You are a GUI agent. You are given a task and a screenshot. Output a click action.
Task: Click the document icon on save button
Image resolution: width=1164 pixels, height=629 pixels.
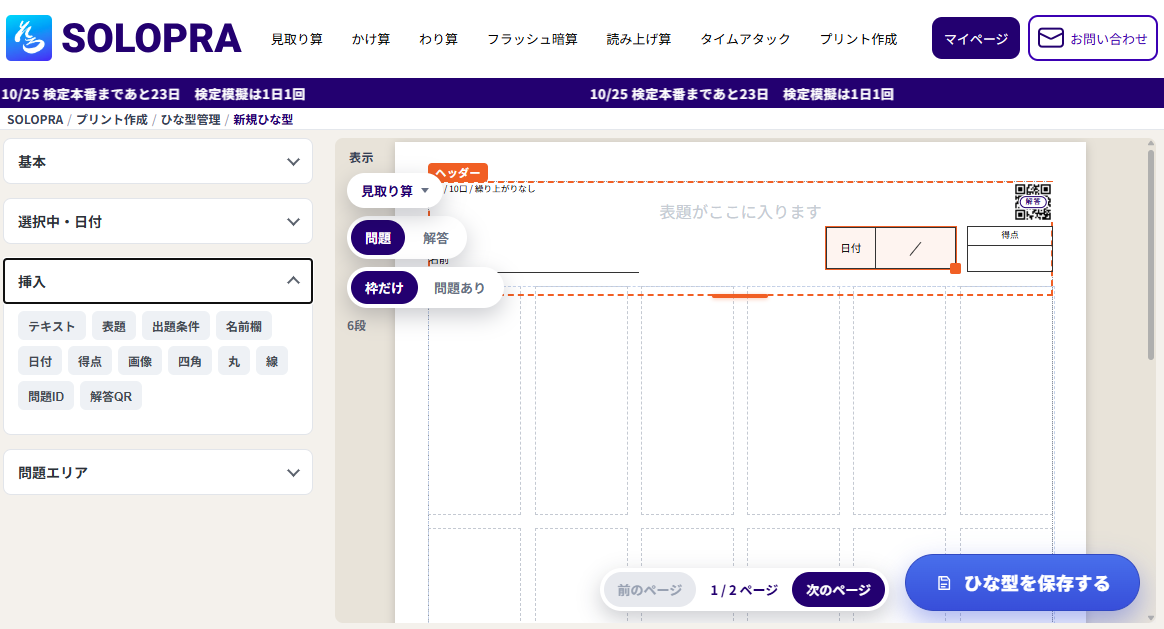944,584
